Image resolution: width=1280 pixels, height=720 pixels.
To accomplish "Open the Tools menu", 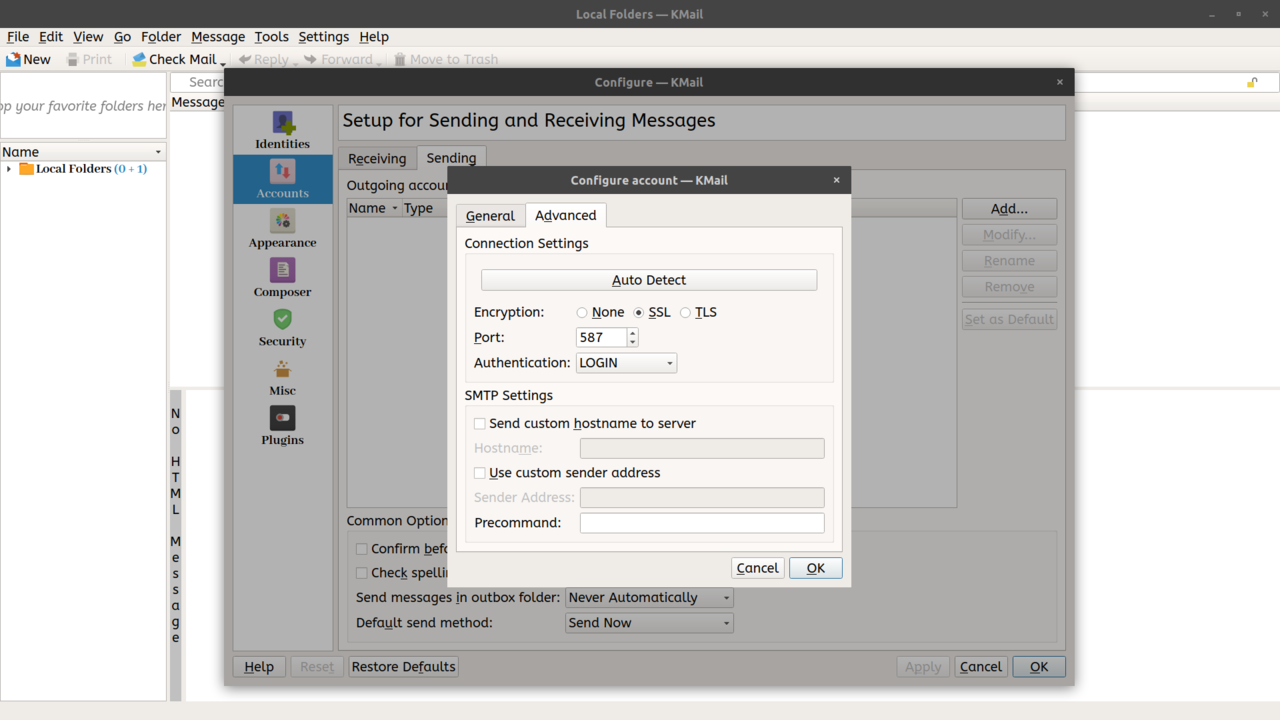I will [x=271, y=37].
